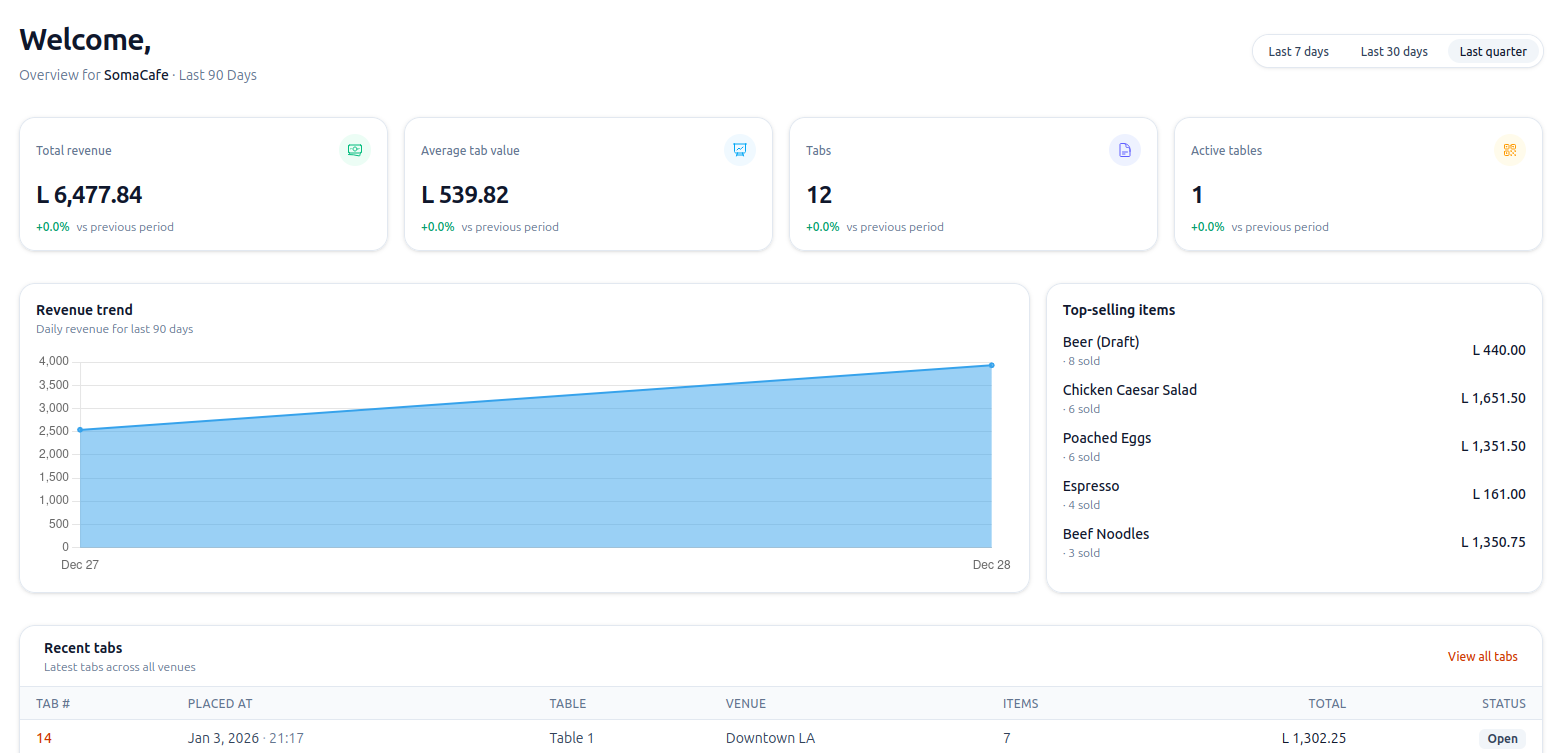The width and height of the screenshot is (1556, 753).
Task: Switch to Last 30 days range
Action: (x=1393, y=51)
